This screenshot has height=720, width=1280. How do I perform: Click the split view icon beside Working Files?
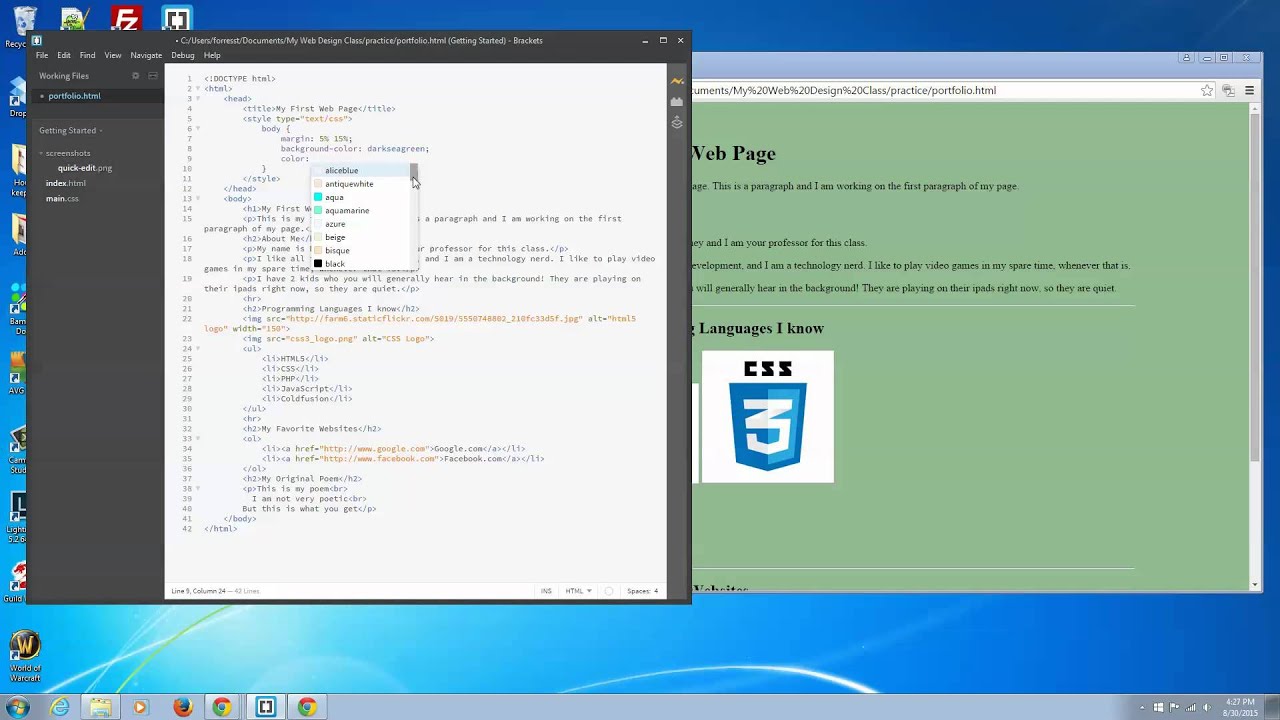coord(153,76)
